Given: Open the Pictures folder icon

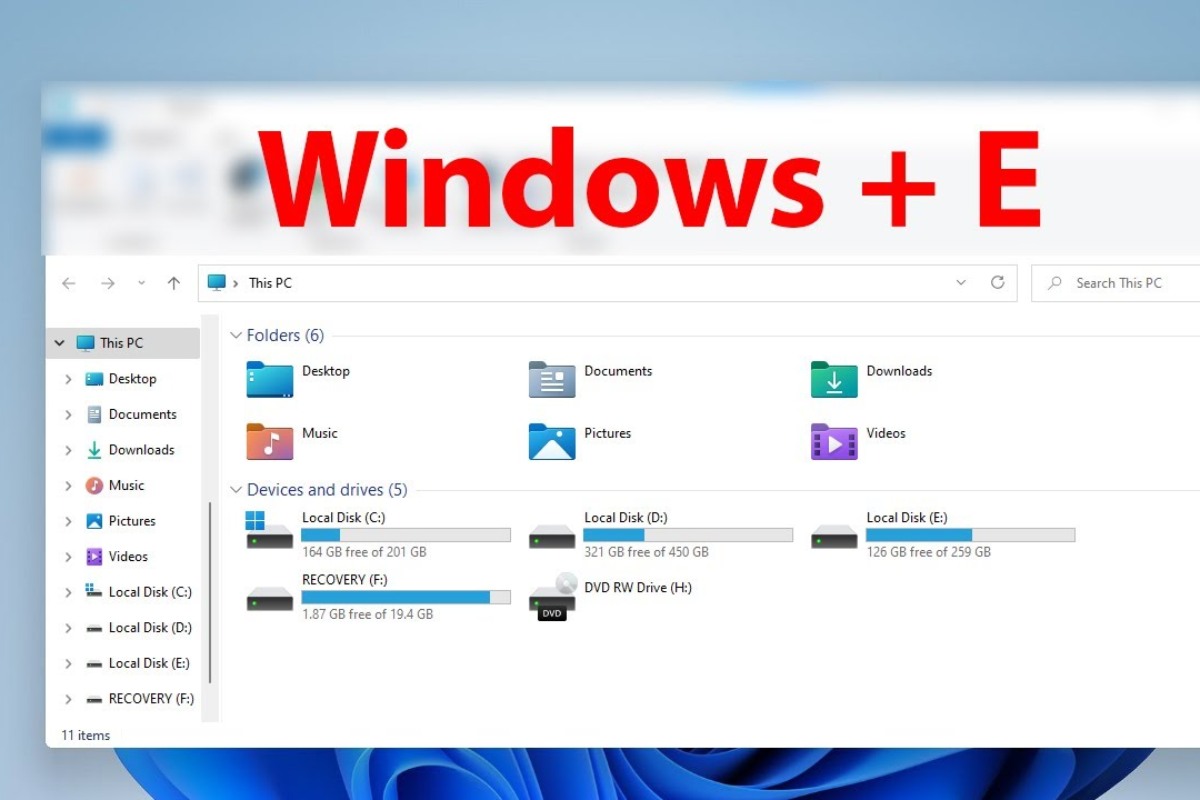Looking at the screenshot, I should pyautogui.click(x=552, y=442).
